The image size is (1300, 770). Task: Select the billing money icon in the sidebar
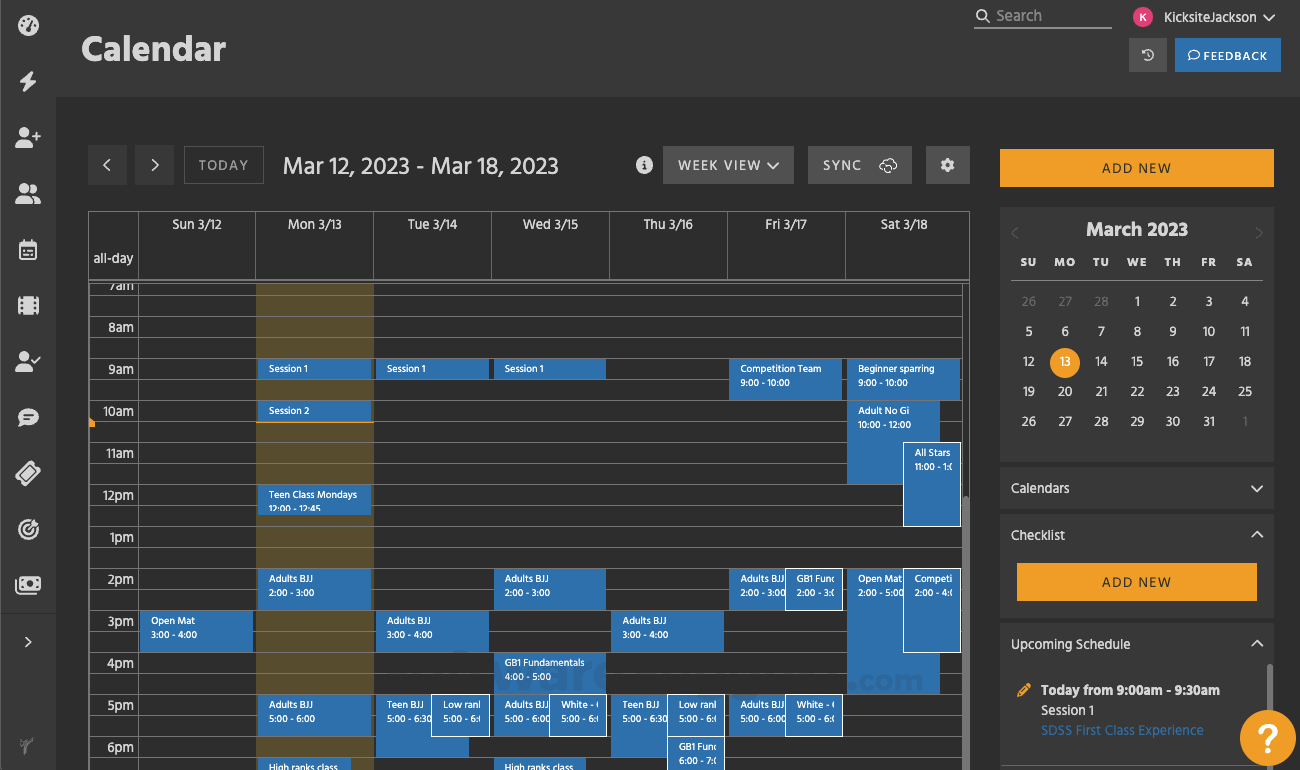click(x=25, y=585)
